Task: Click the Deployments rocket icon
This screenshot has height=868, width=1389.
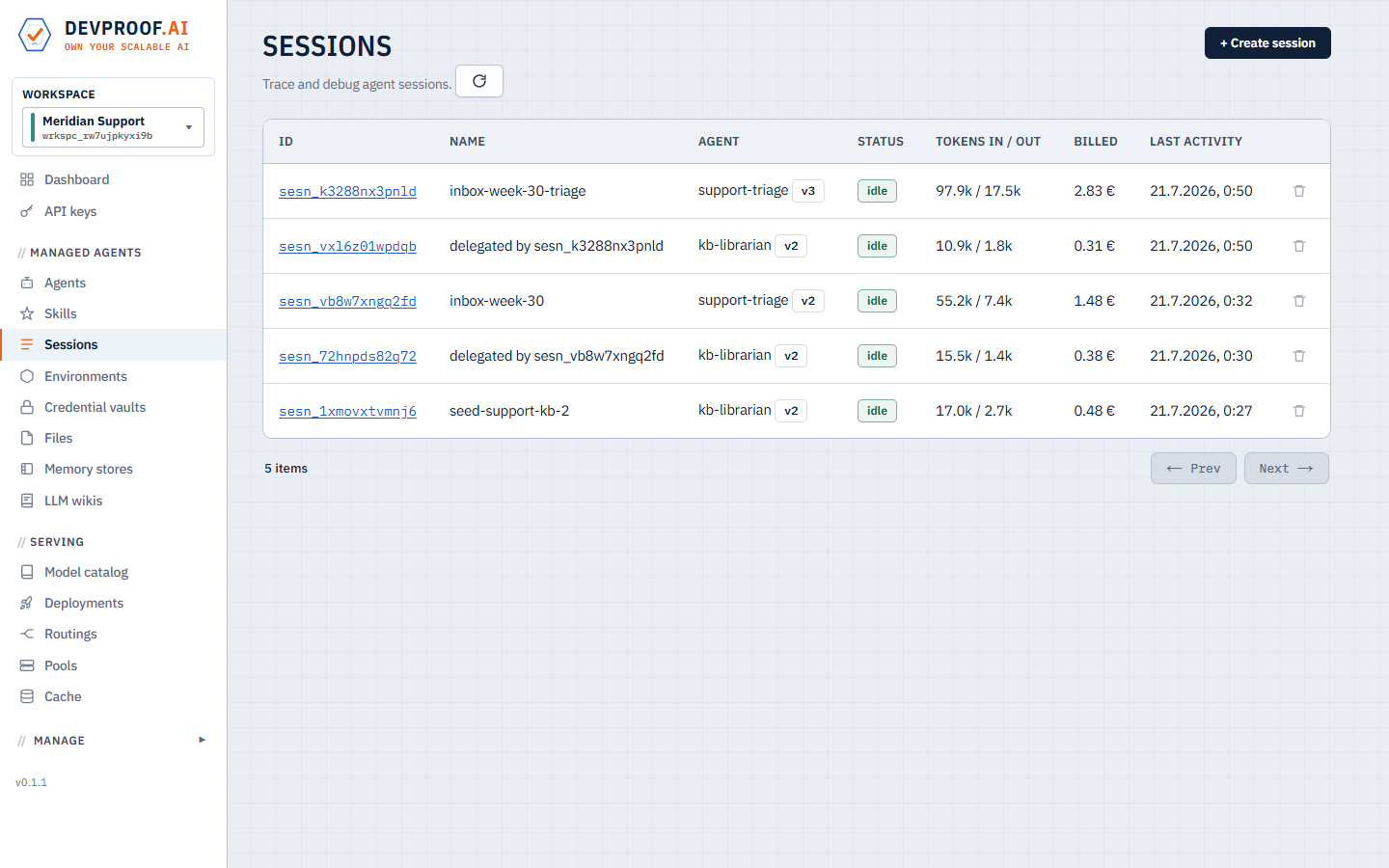Action: click(27, 603)
